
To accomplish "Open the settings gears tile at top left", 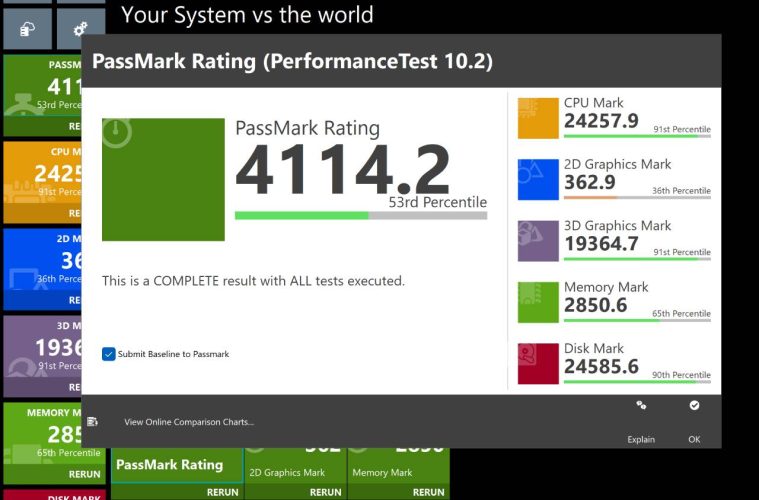I will [81, 29].
